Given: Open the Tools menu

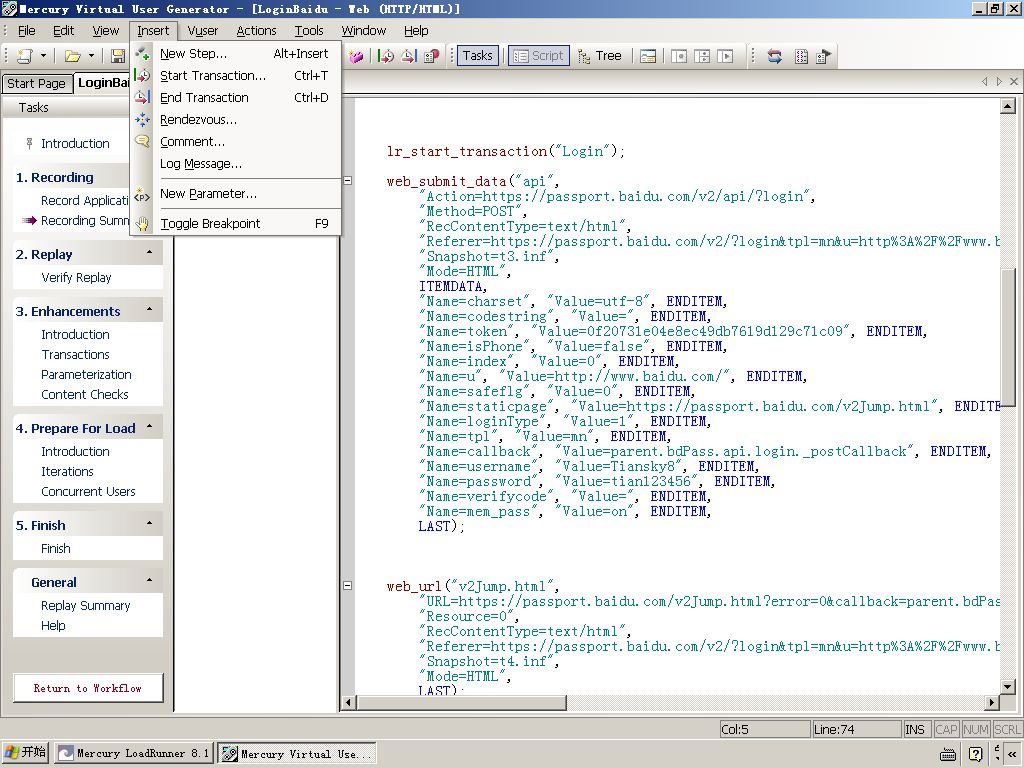Looking at the screenshot, I should [308, 31].
